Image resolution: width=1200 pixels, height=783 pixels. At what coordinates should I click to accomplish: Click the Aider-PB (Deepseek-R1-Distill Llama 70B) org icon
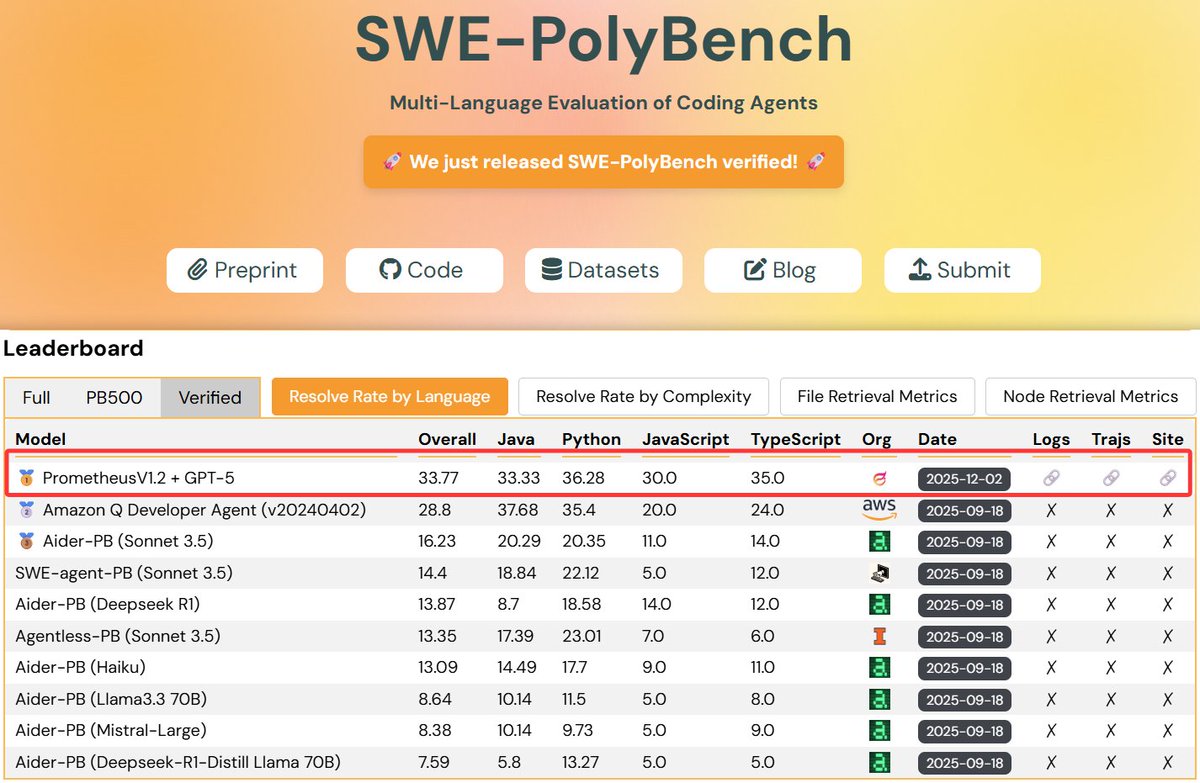tap(879, 763)
